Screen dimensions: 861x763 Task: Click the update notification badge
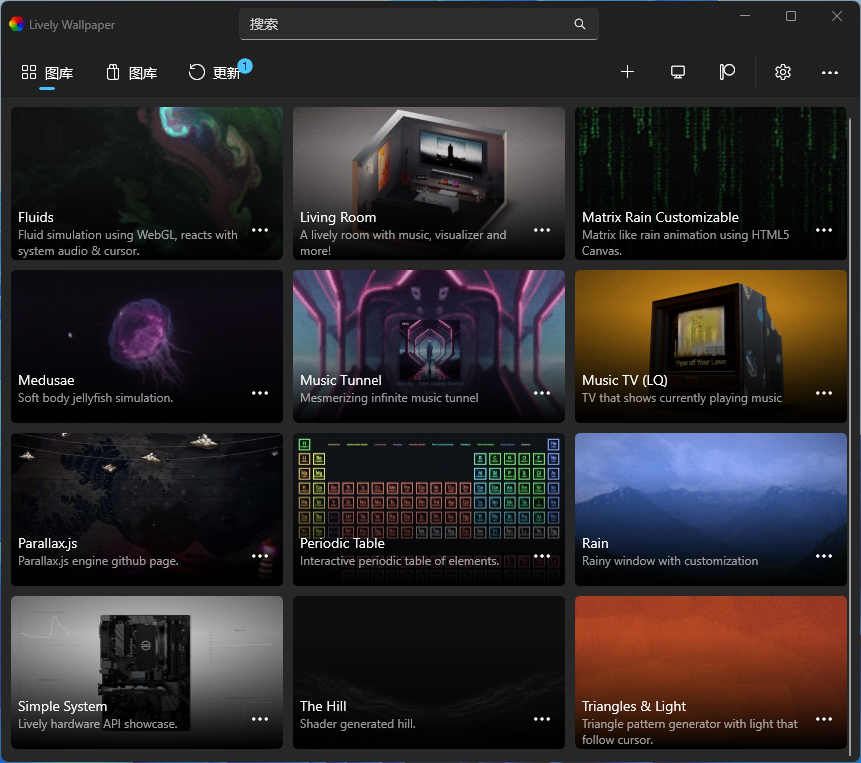click(x=245, y=66)
